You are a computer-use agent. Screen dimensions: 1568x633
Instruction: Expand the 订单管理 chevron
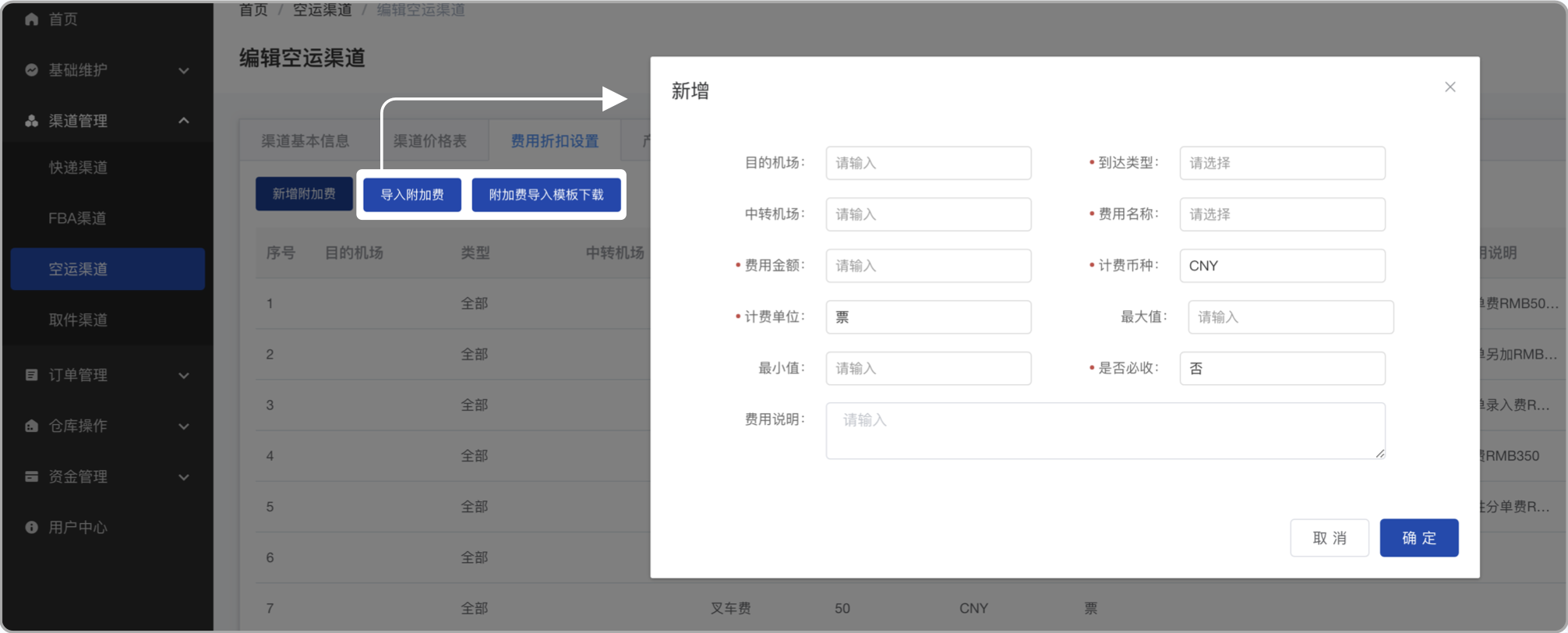[x=184, y=376]
